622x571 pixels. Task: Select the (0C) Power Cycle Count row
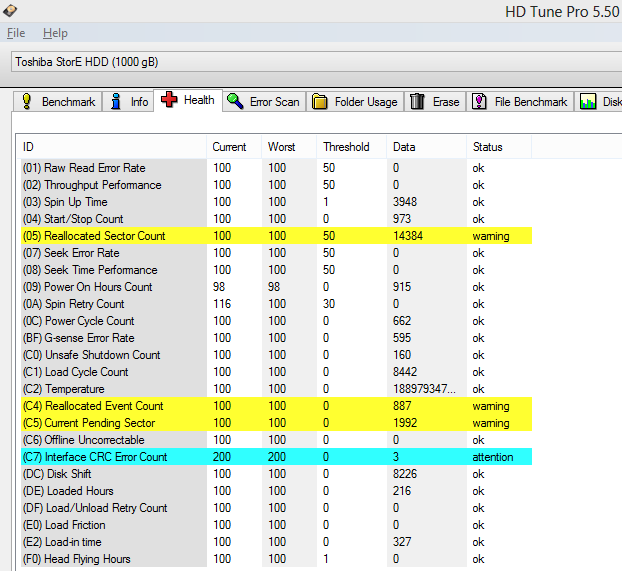click(x=276, y=321)
